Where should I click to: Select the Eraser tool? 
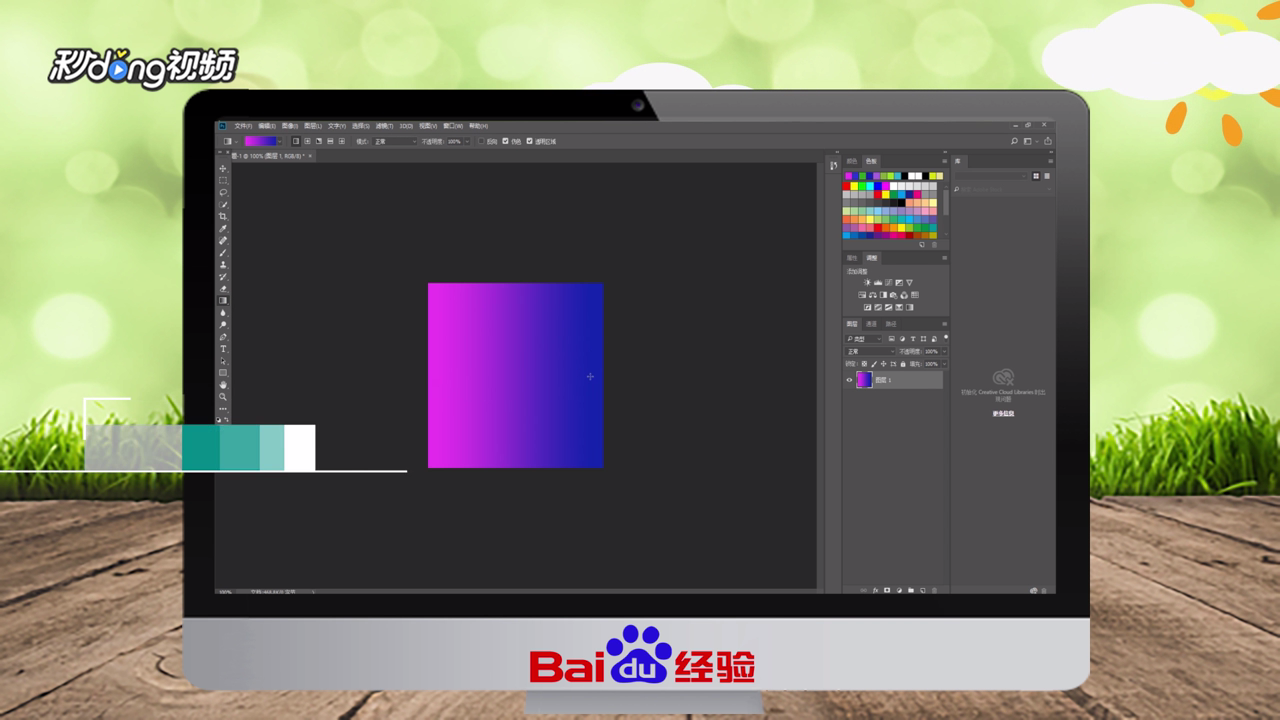click(x=223, y=289)
